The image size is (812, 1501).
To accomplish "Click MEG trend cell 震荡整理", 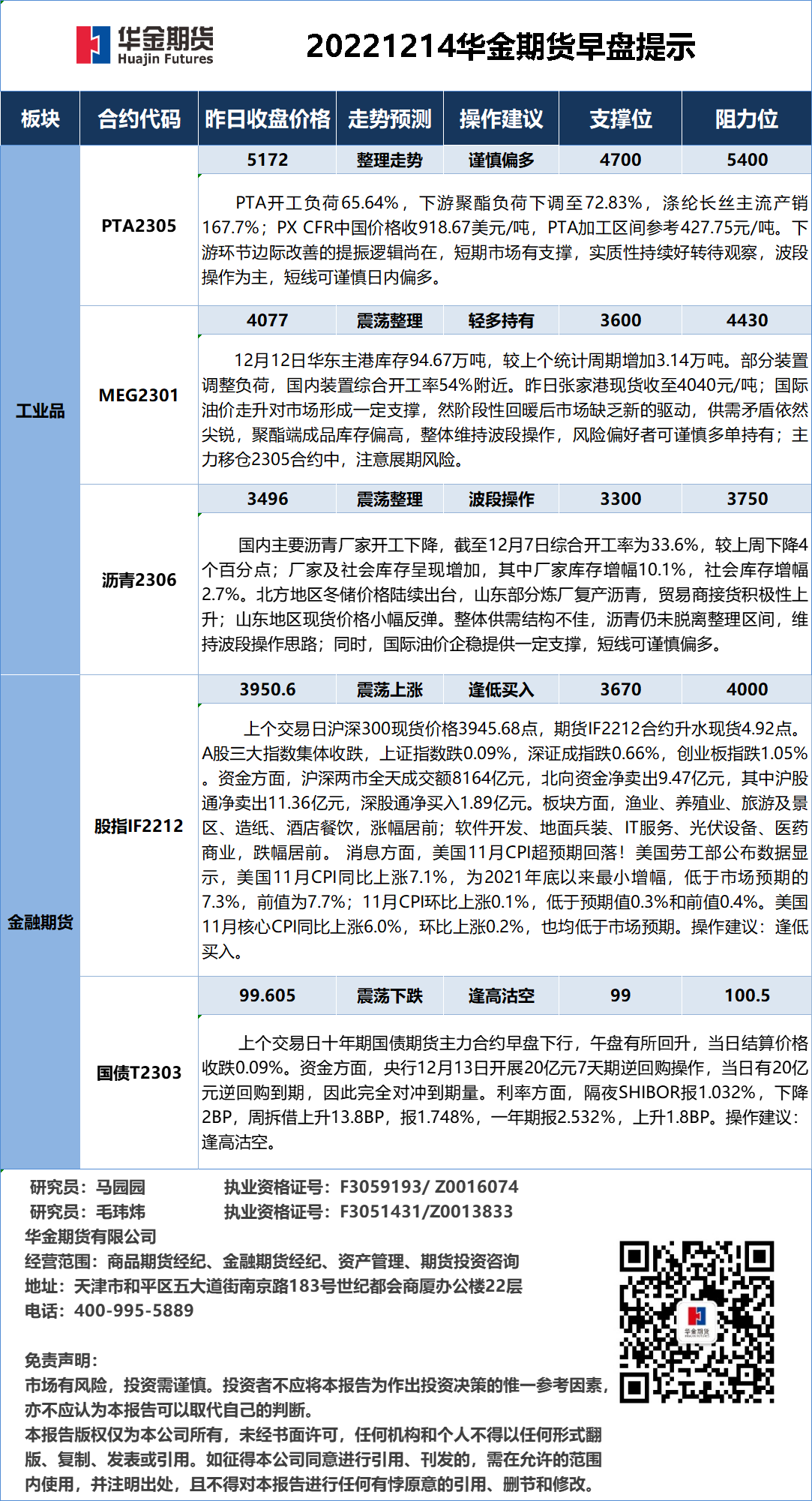I will click(390, 320).
